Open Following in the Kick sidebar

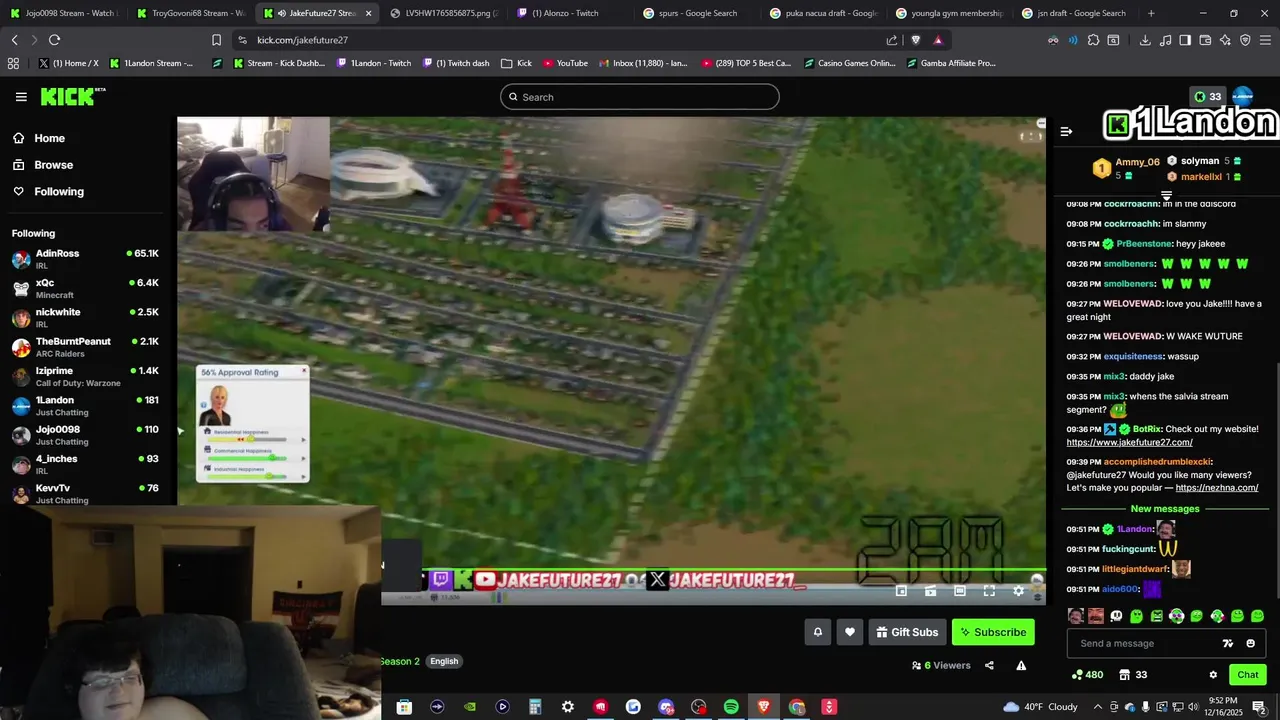pyautogui.click(x=48, y=192)
